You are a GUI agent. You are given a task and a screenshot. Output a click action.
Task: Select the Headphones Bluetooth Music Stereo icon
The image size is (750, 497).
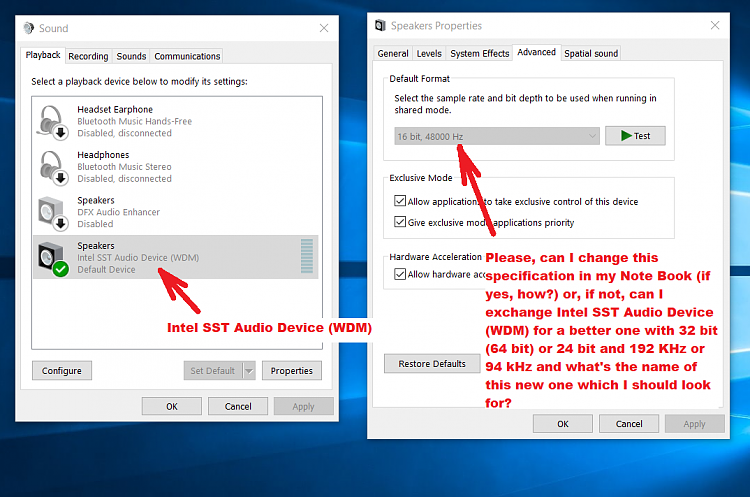(52, 167)
